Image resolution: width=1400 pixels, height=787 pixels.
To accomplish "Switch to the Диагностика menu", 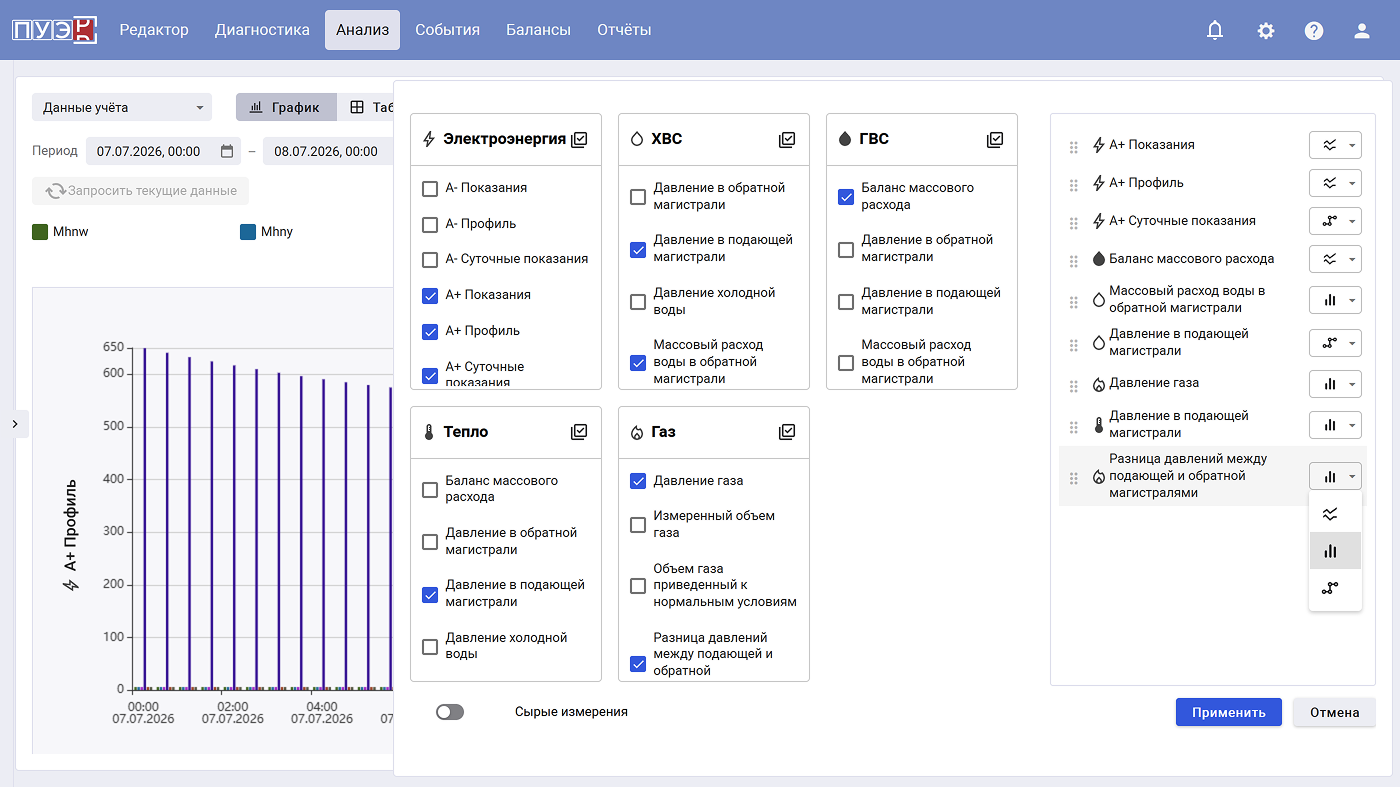I will [262, 30].
